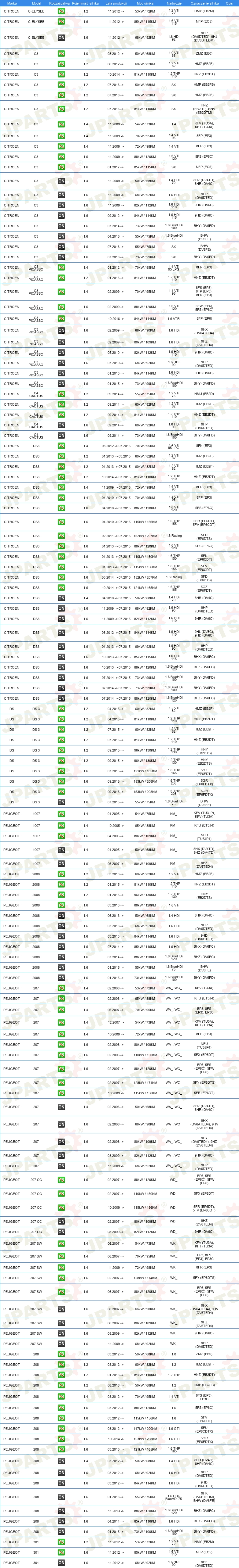Screen dimensions: 239x1568
Task: Click petrol icon in Peugeot 301 HMY (EB2M) row
Action: [61, 1542]
